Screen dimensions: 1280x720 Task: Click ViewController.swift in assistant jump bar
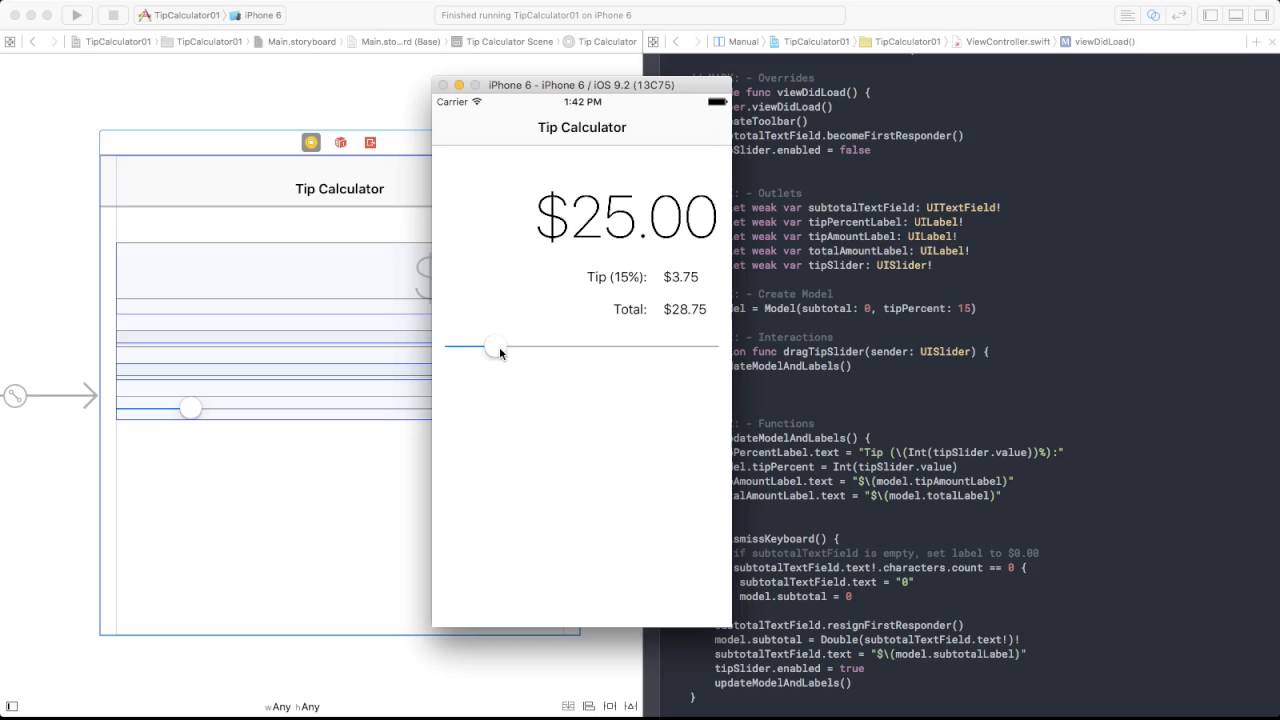coord(1001,42)
